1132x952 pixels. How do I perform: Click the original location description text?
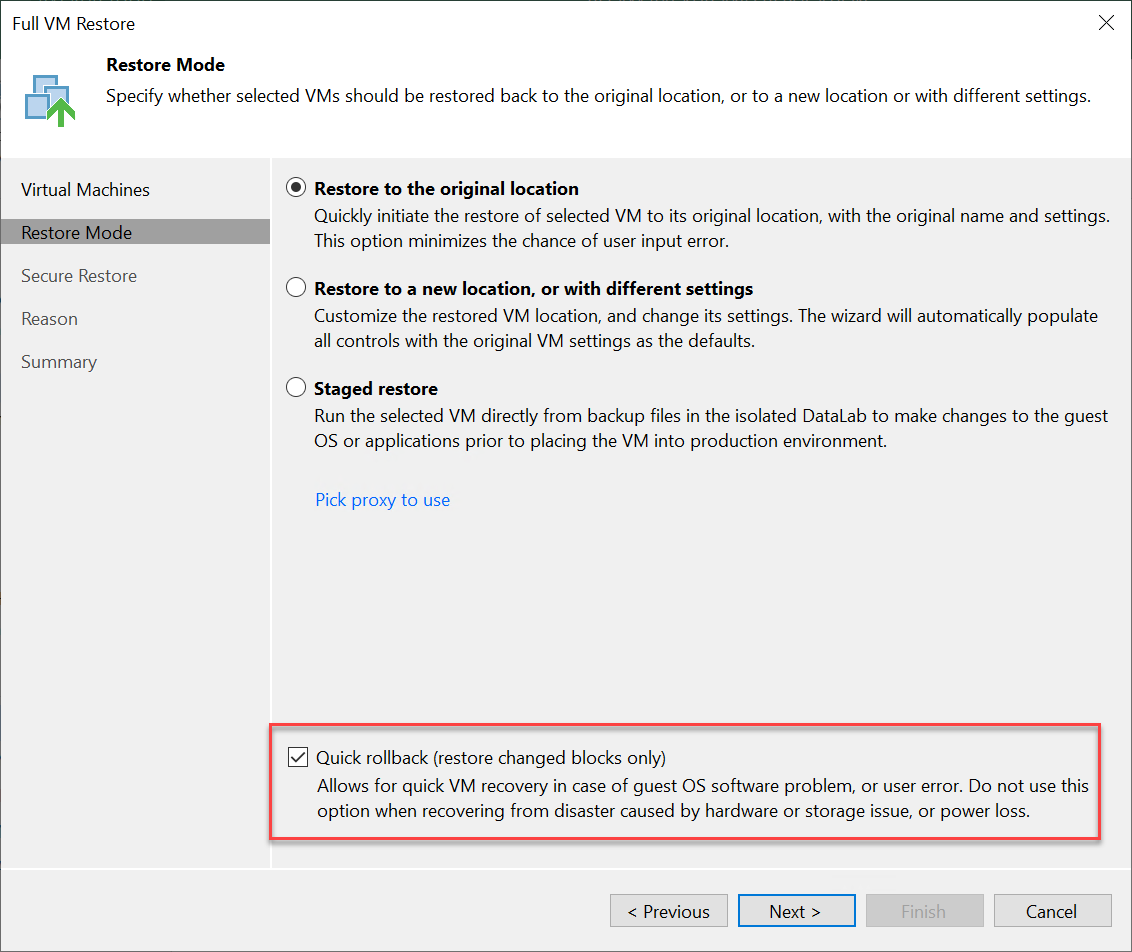coord(711,228)
